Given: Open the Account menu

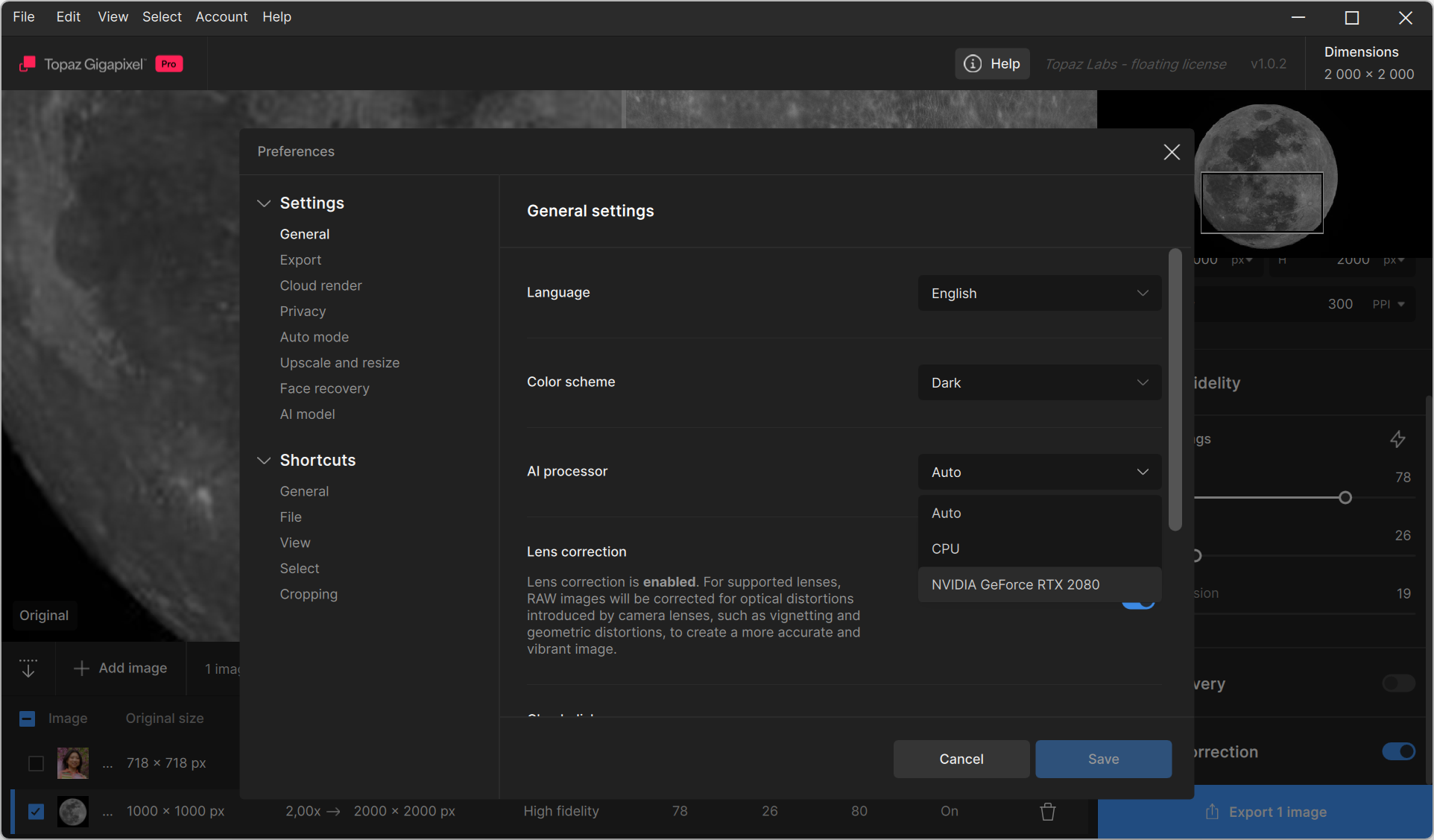Looking at the screenshot, I should pyautogui.click(x=221, y=17).
